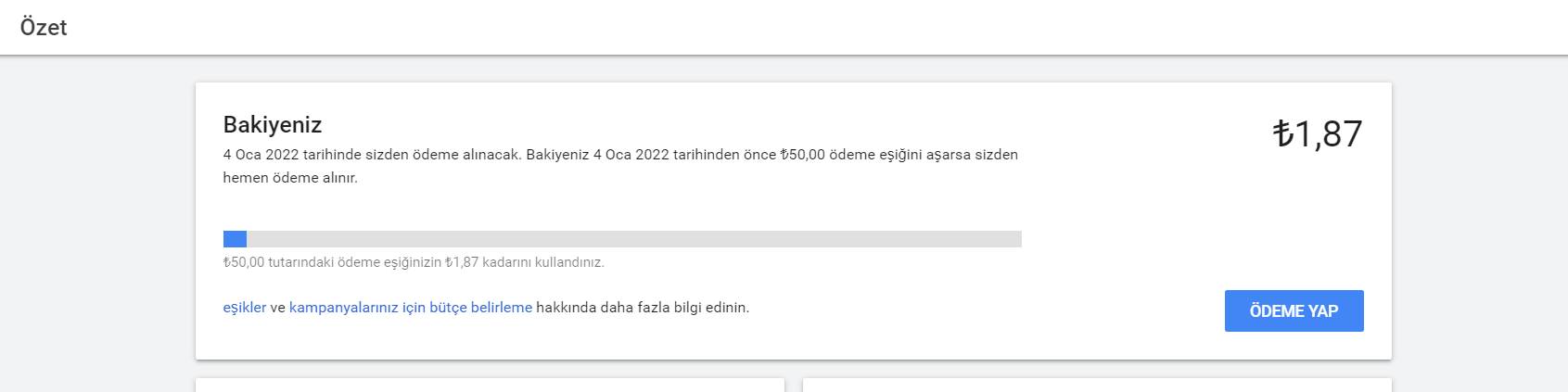Open kampanyalarınız için bütçe belirleme link
The width and height of the screenshot is (1568, 392).
[x=411, y=308]
